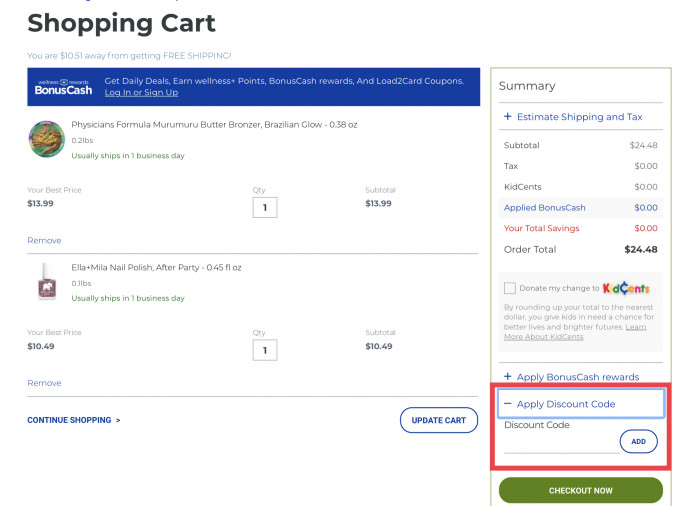Image resolution: width=700 pixels, height=506 pixels.
Task: Click the wellness rewards BonusCash logo
Action: (x=63, y=87)
